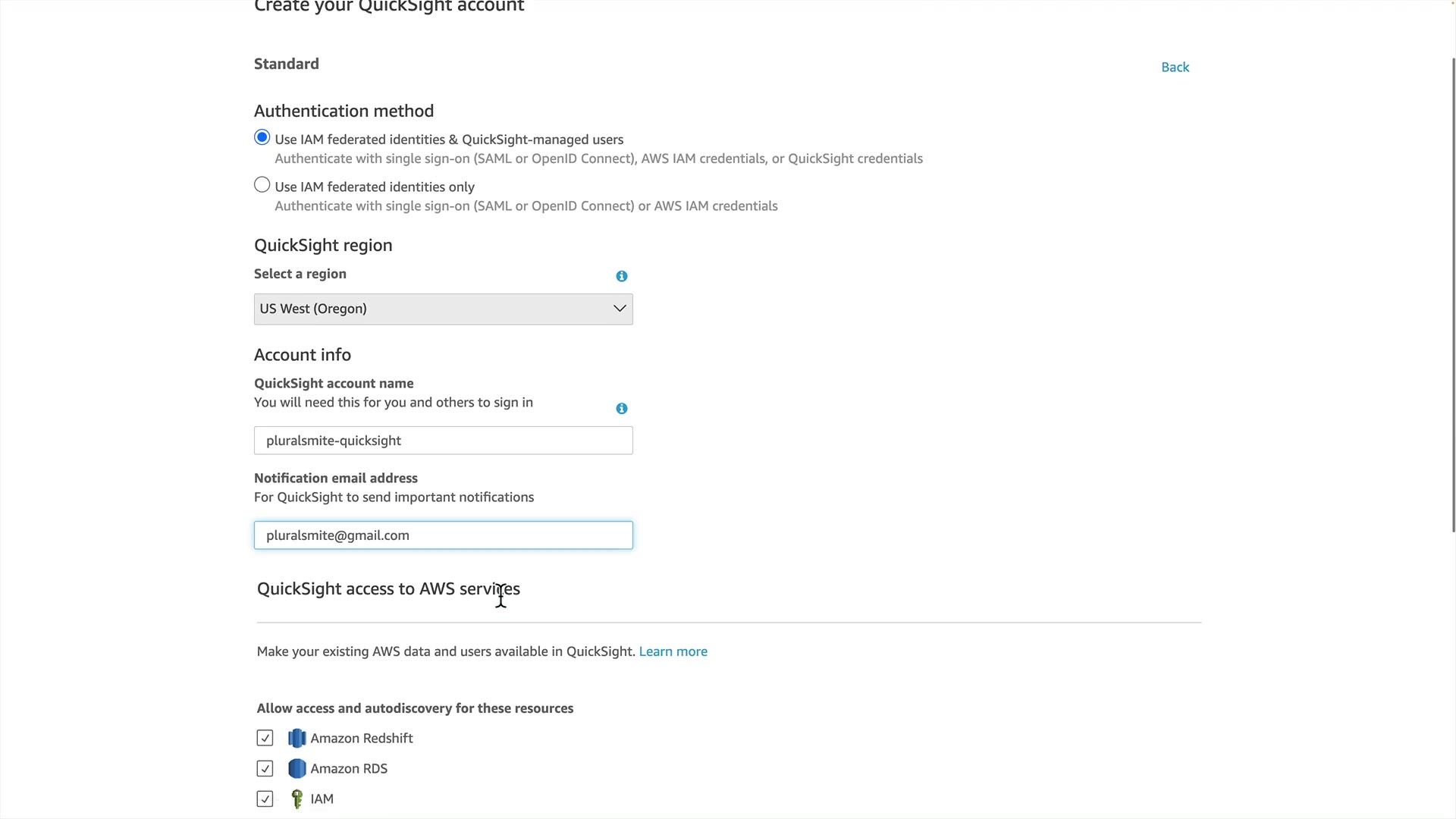Click the Amazon RDS service icon
The image size is (1456, 819).
[x=297, y=768]
